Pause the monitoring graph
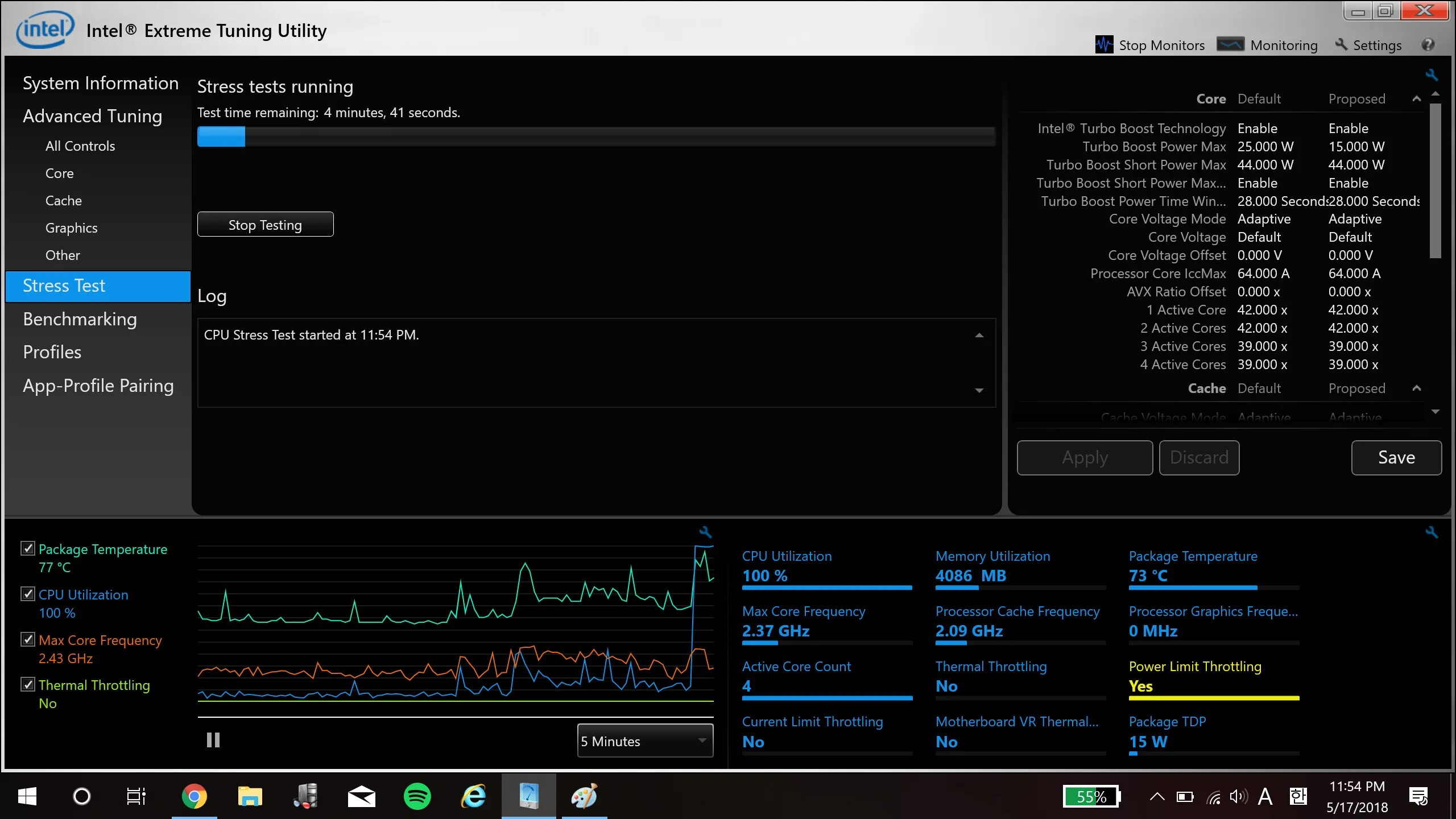This screenshot has height=819, width=1456. point(213,740)
